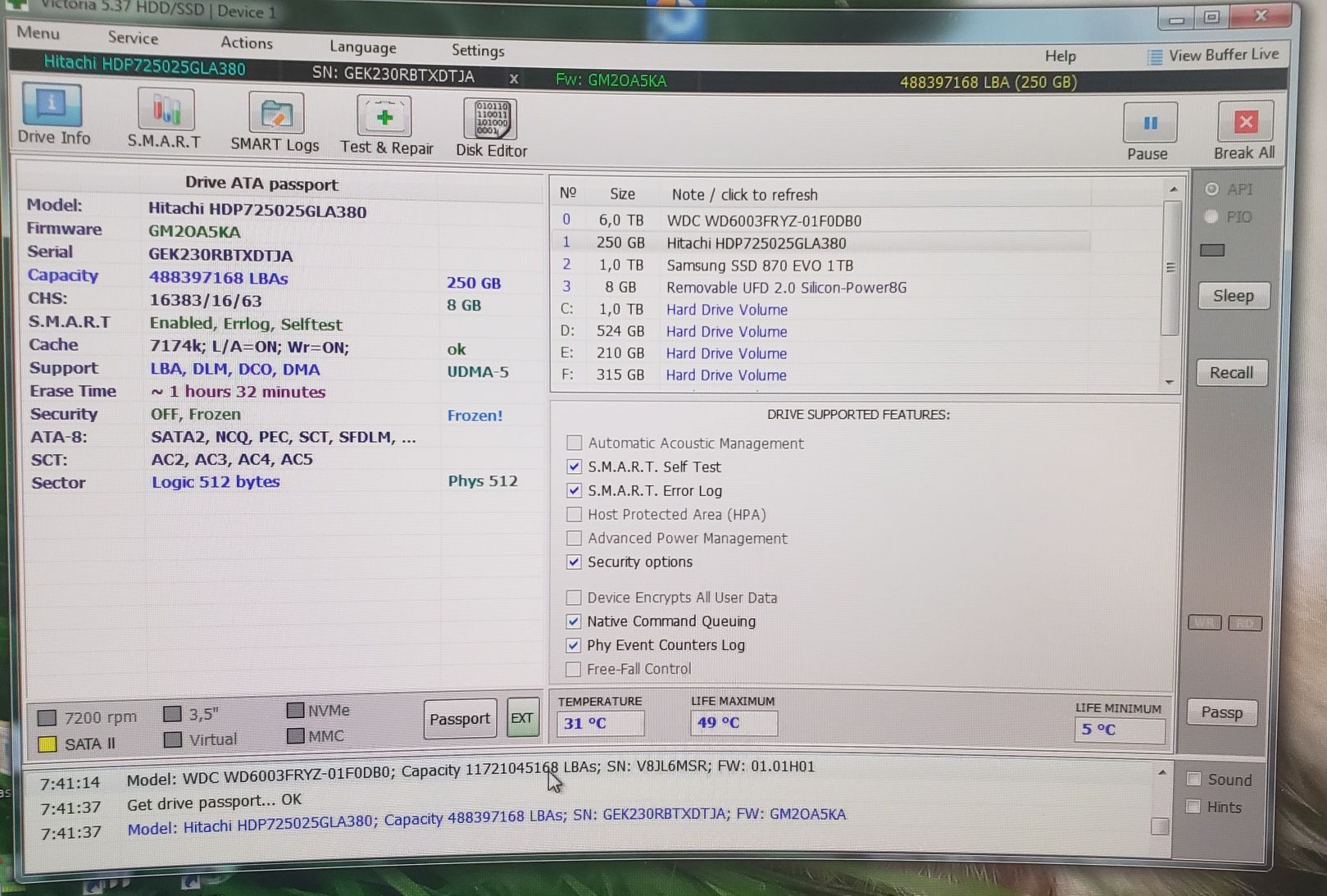1327x896 pixels.
Task: Open the Service menu
Action: 133,38
